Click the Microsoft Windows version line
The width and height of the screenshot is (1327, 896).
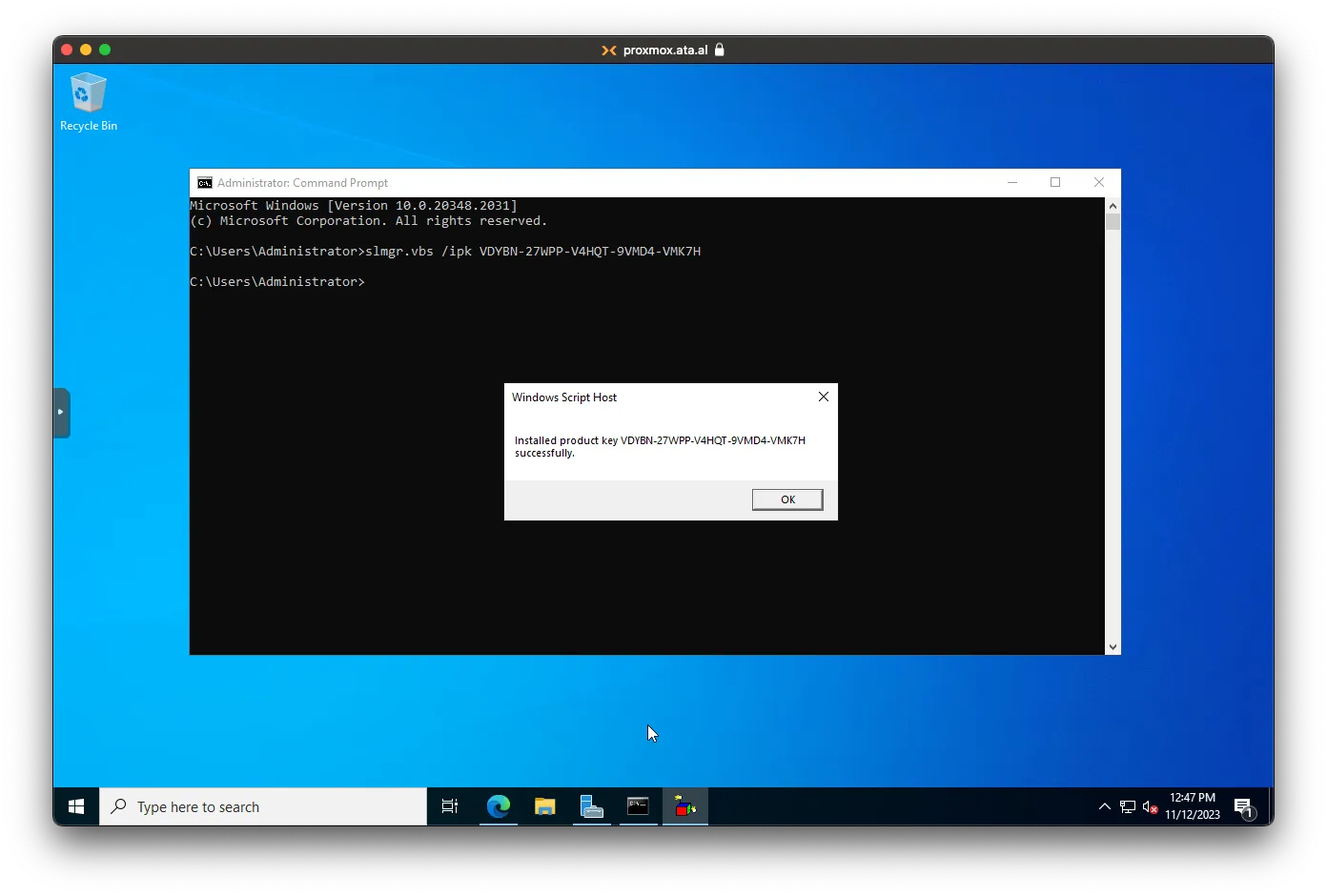coord(354,206)
